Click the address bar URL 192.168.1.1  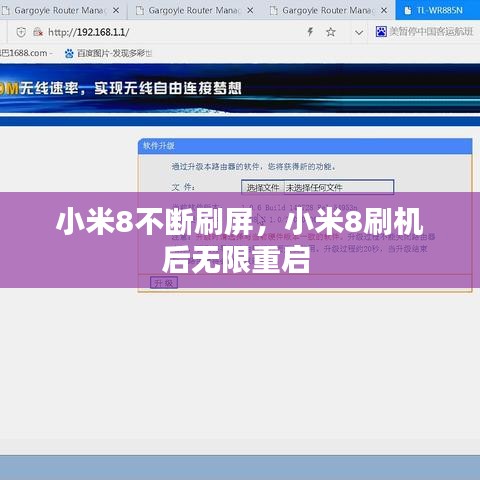[89, 32]
